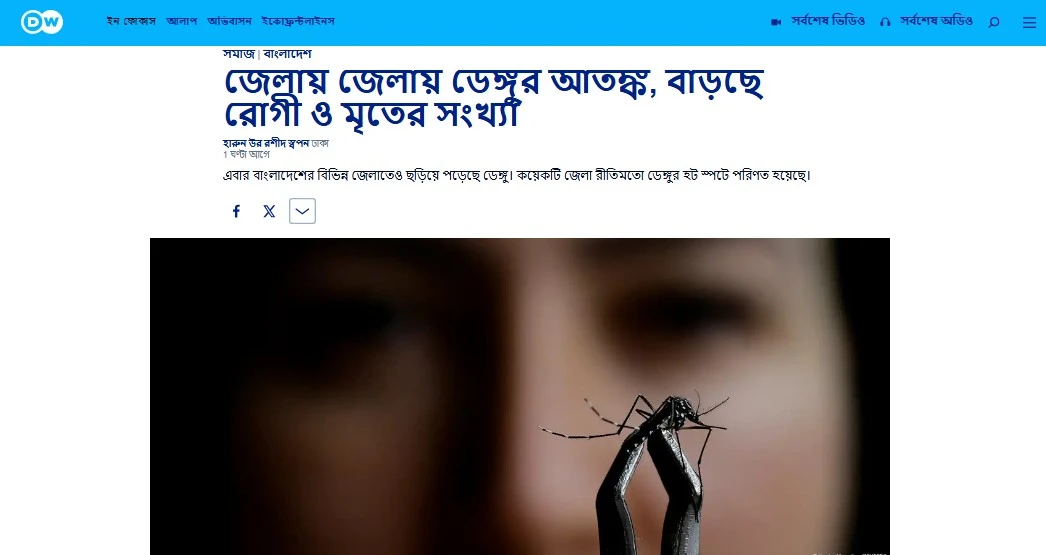Image resolution: width=1046 pixels, height=555 pixels.
Task: Go to the অভিবাসন section
Action: tap(229, 21)
